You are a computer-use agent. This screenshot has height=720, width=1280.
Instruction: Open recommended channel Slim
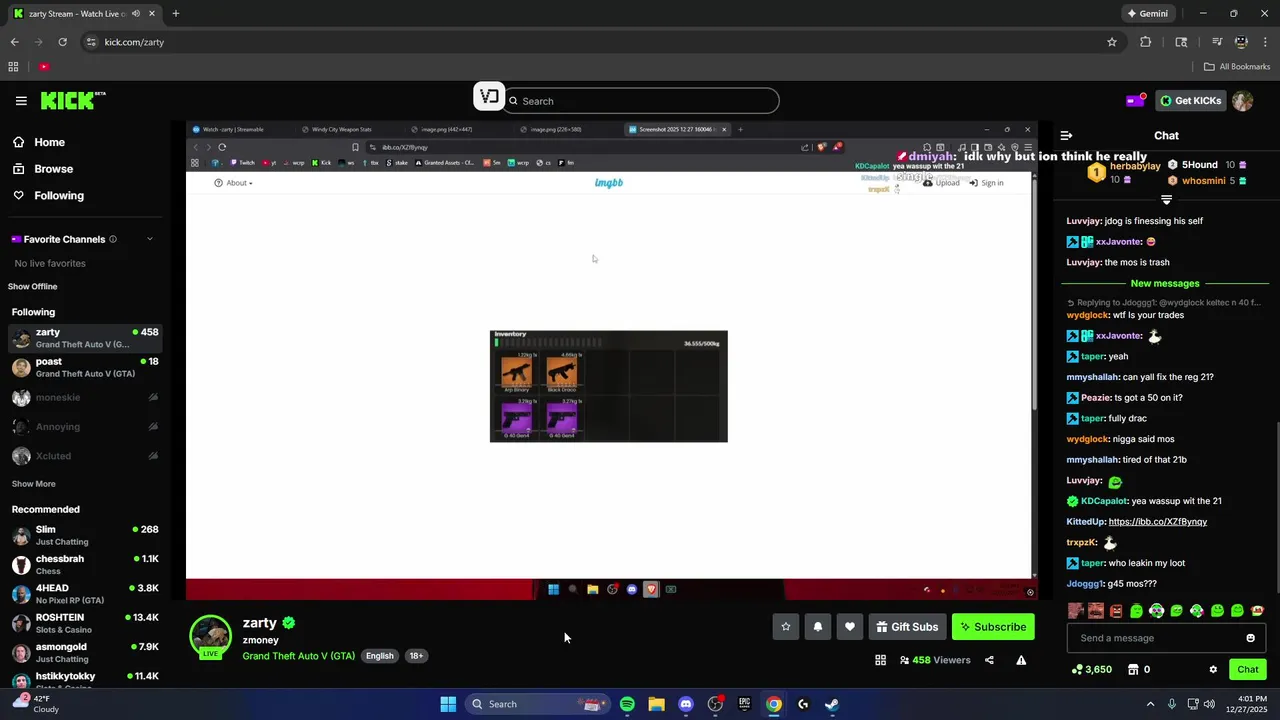coord(84,535)
